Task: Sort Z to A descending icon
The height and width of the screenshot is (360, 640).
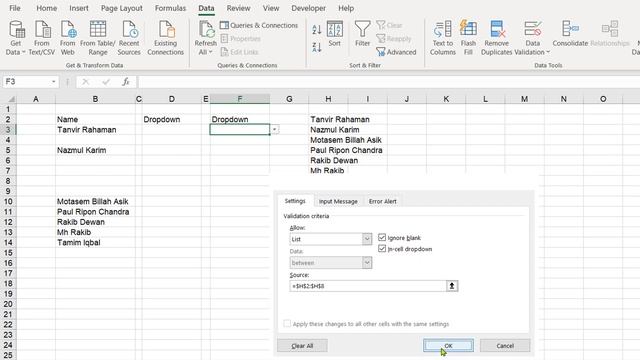Action: point(317,47)
